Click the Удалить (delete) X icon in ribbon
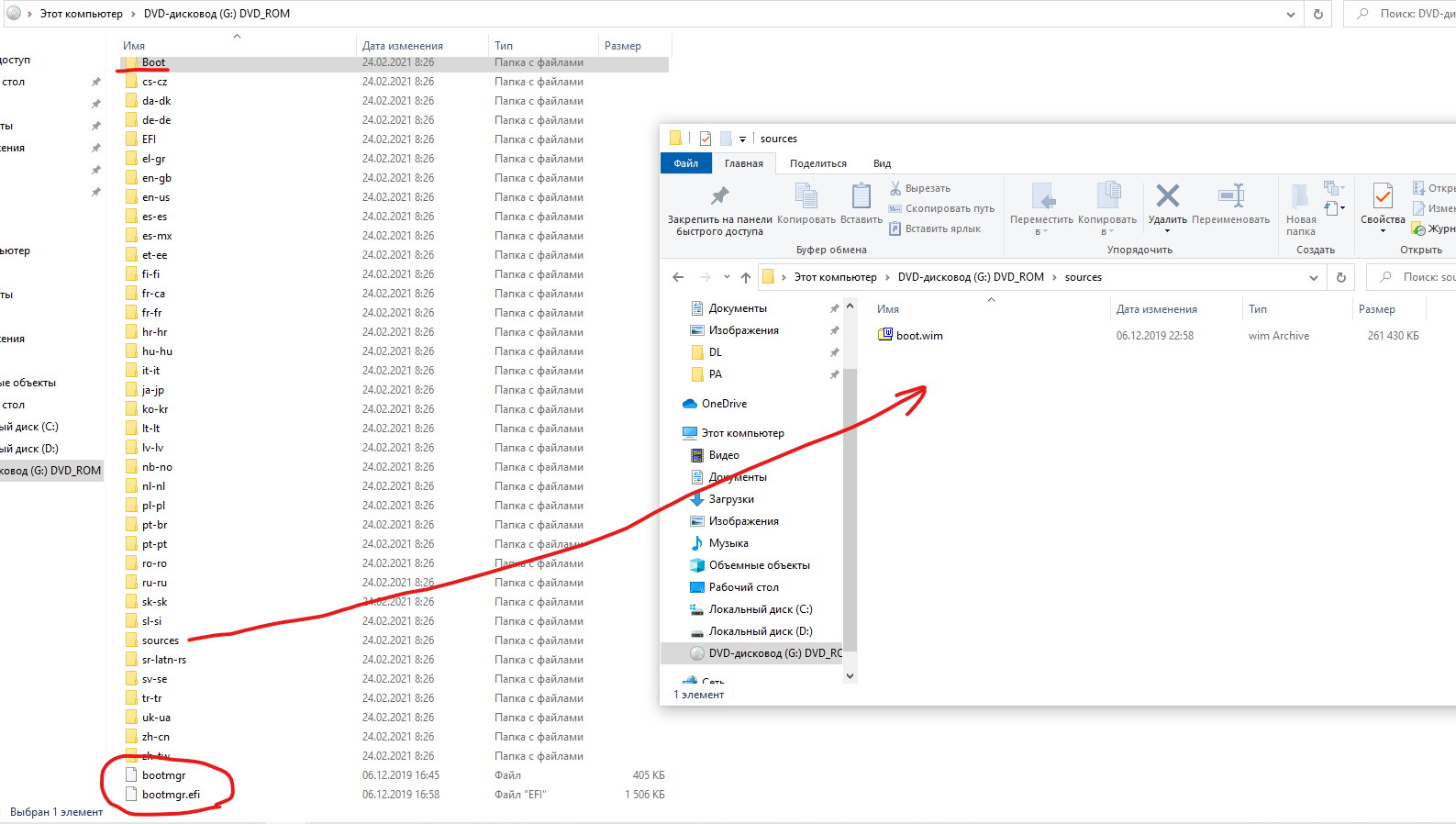 pyautogui.click(x=1167, y=196)
